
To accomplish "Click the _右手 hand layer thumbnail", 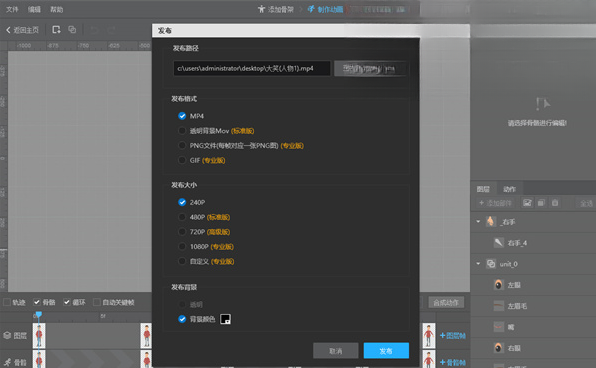I will tap(491, 221).
